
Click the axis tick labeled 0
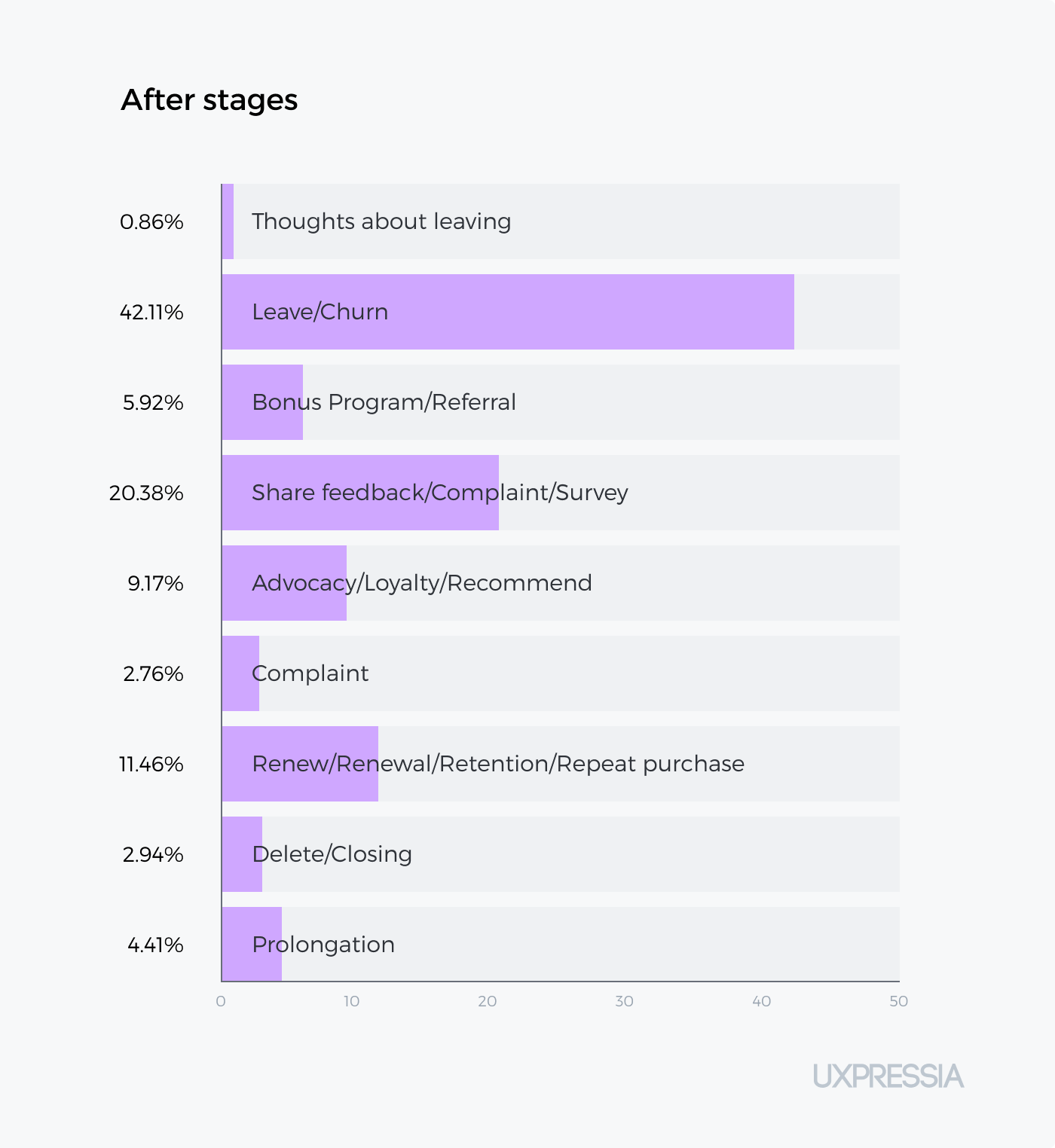[221, 1001]
